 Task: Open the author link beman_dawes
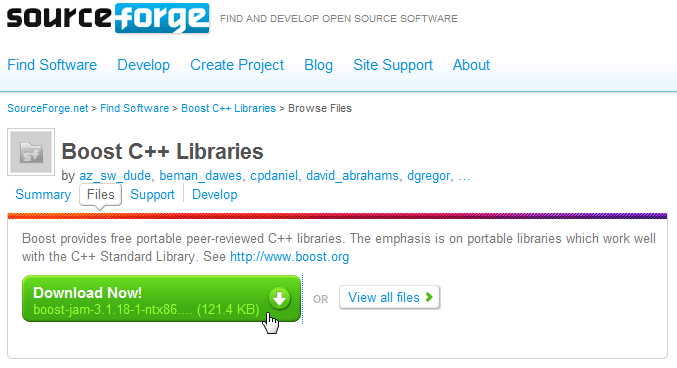point(200,176)
